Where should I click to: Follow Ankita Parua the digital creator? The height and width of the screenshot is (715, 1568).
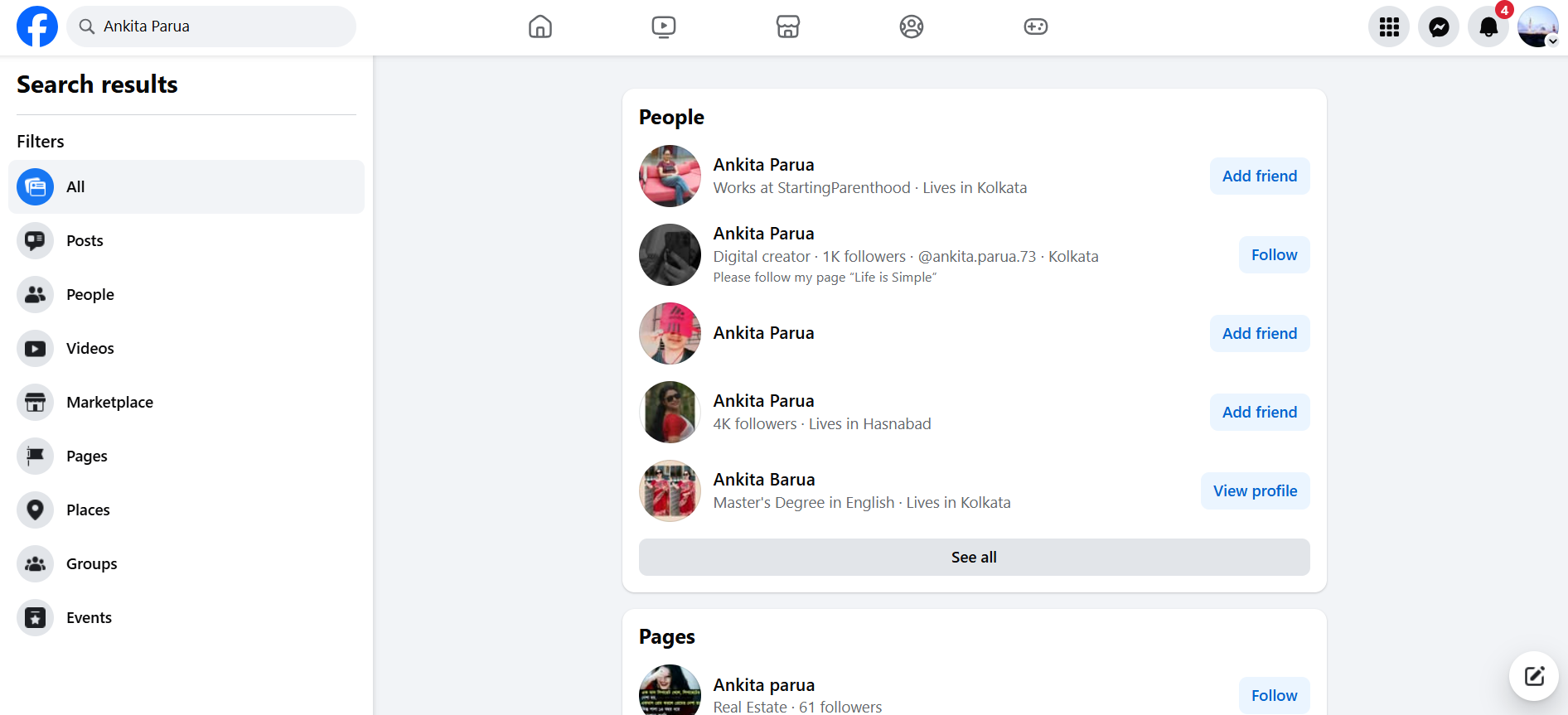1275,255
